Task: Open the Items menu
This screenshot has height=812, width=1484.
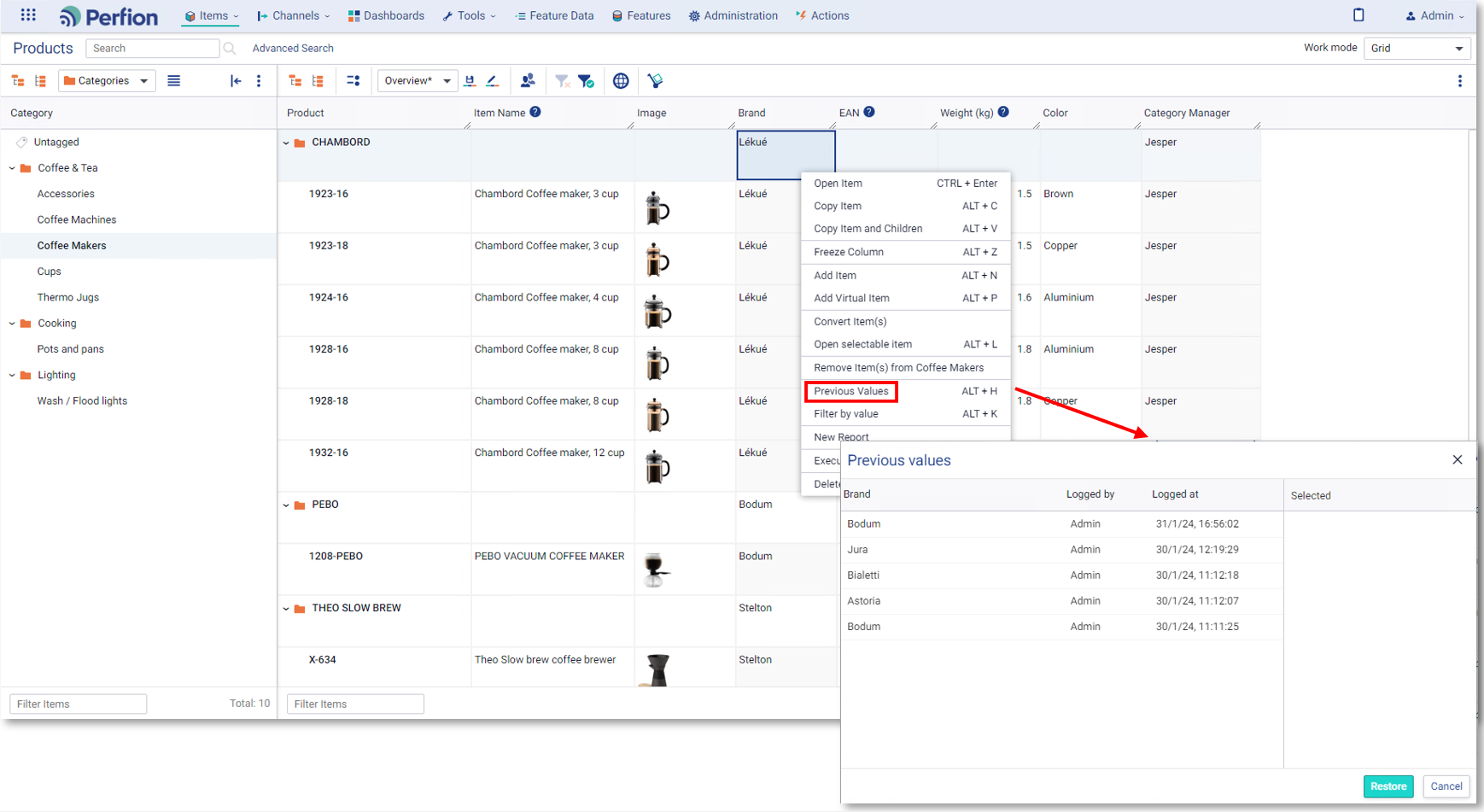Action: tap(212, 15)
